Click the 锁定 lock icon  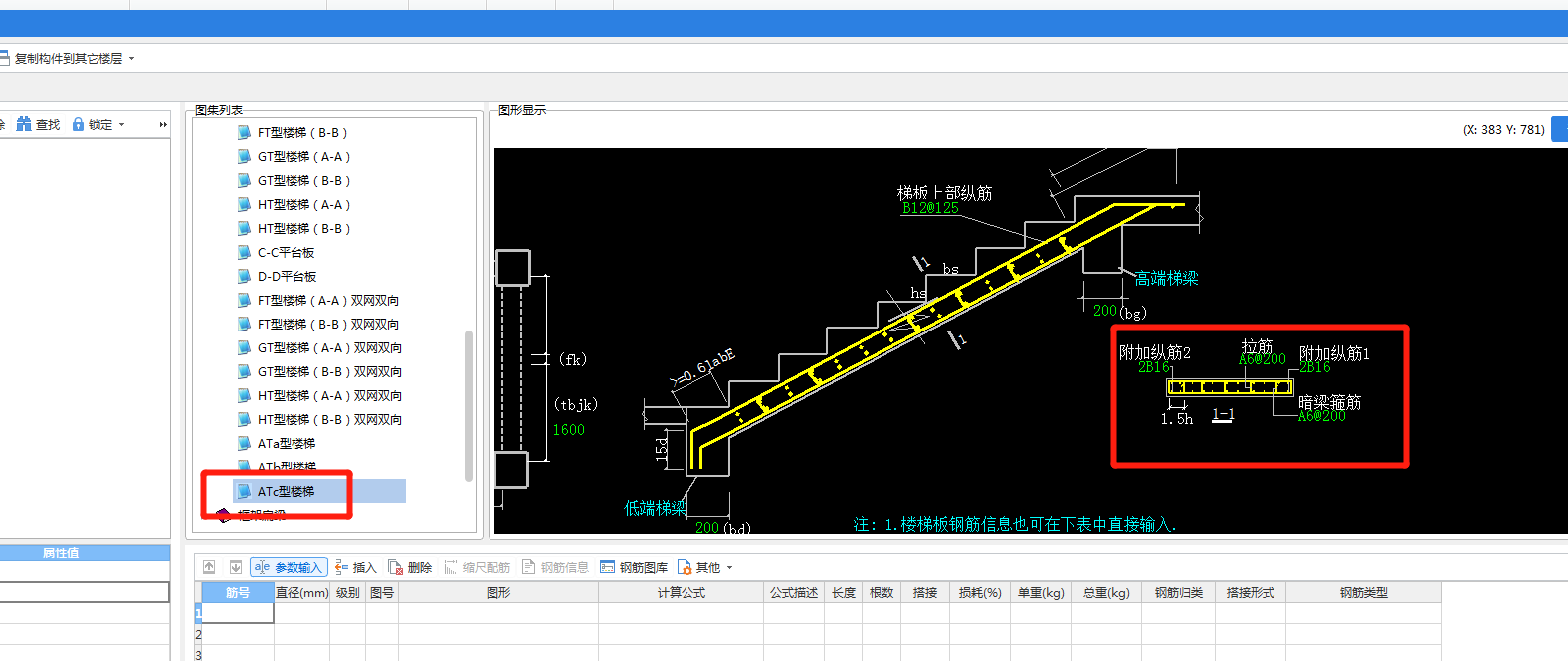tap(78, 124)
